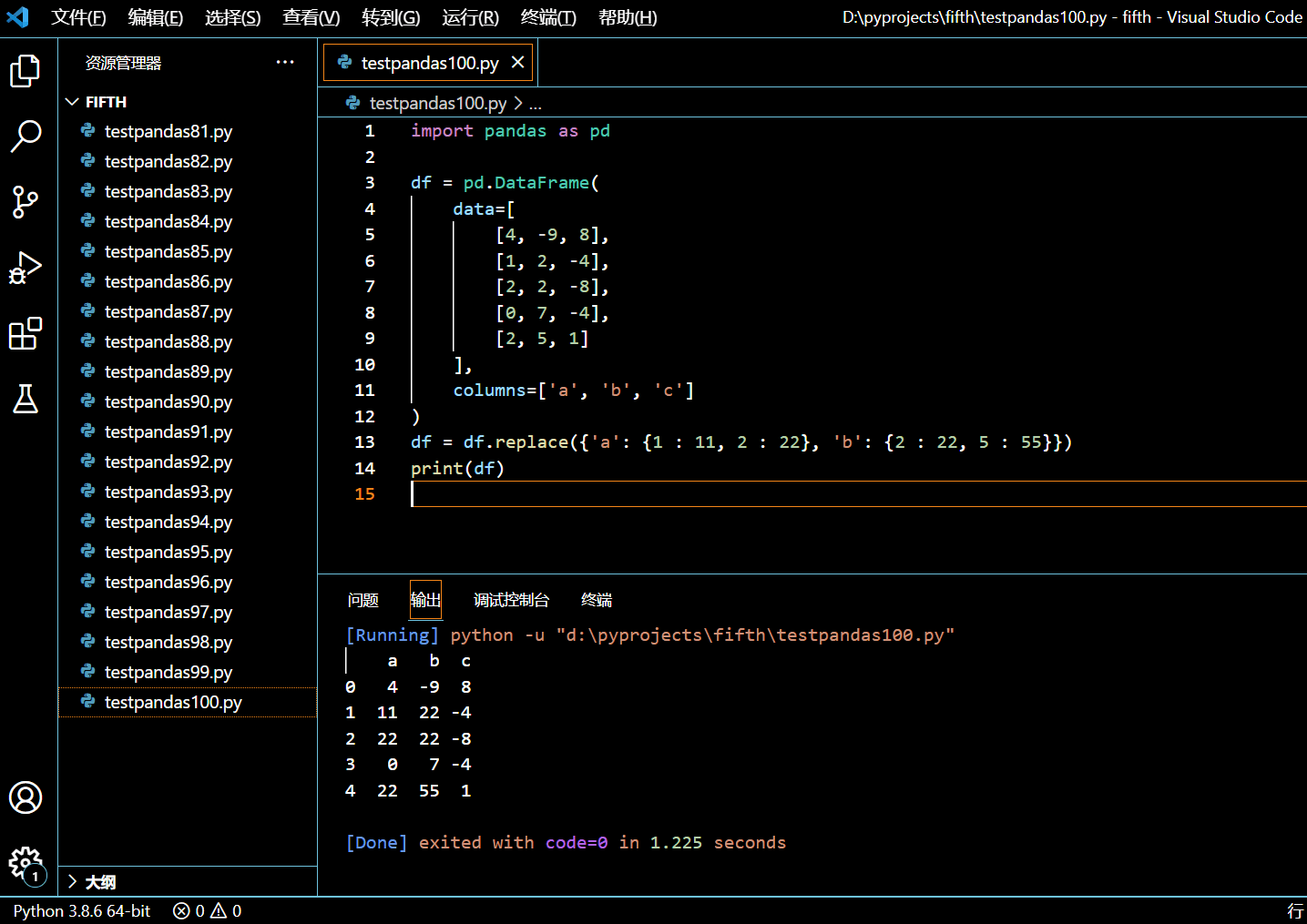Open the 运行(R) menu
This screenshot has width=1307, height=924.
(x=471, y=17)
